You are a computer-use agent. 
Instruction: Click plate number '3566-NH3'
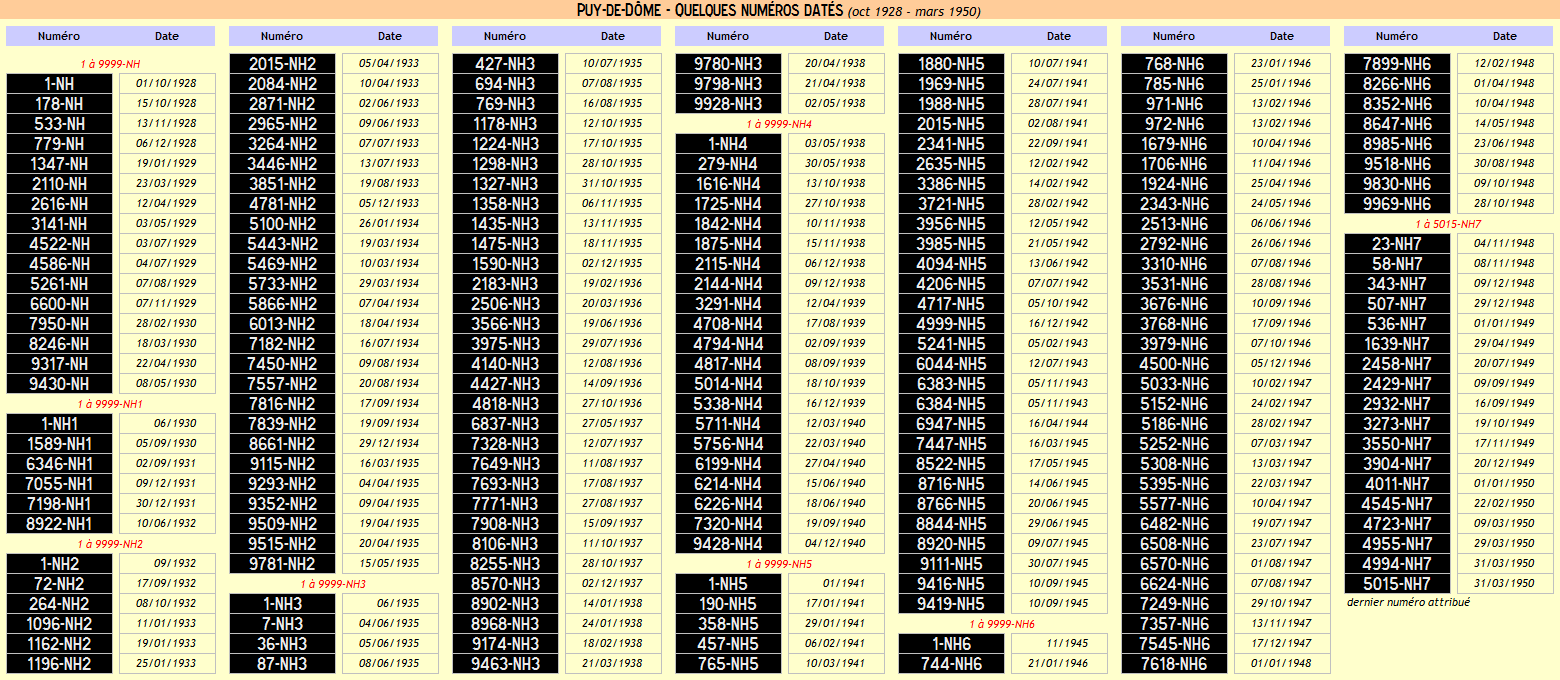click(x=505, y=324)
